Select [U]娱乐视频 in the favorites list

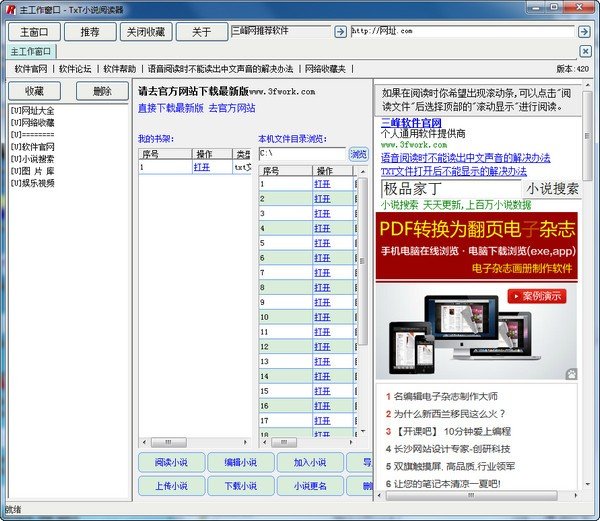click(33, 183)
